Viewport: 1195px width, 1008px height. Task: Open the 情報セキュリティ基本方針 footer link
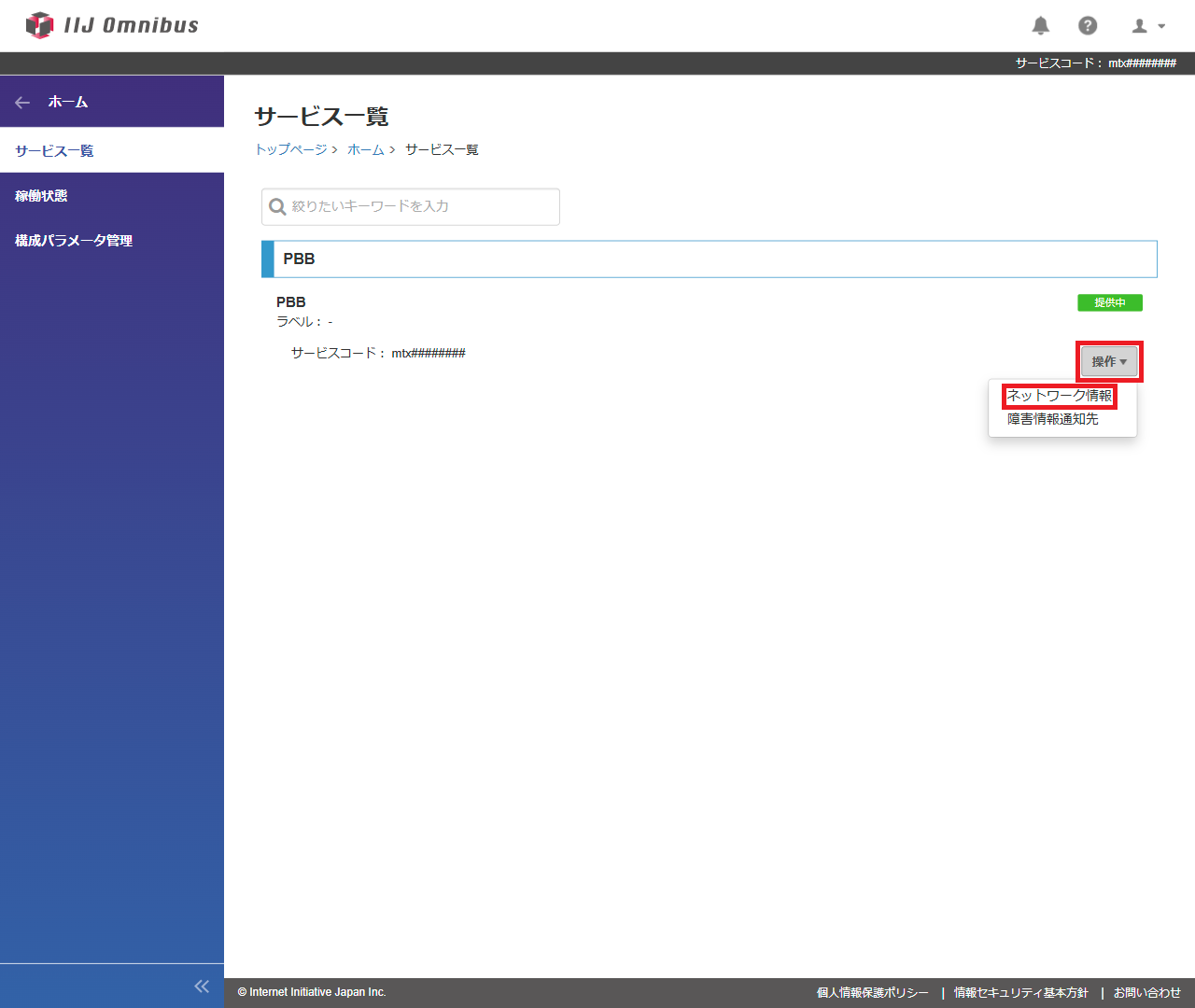tap(1020, 992)
